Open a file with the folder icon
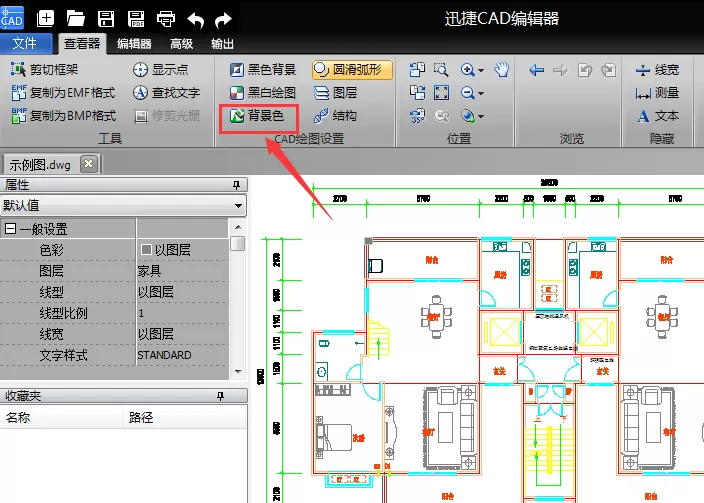The image size is (704, 503). point(75,18)
